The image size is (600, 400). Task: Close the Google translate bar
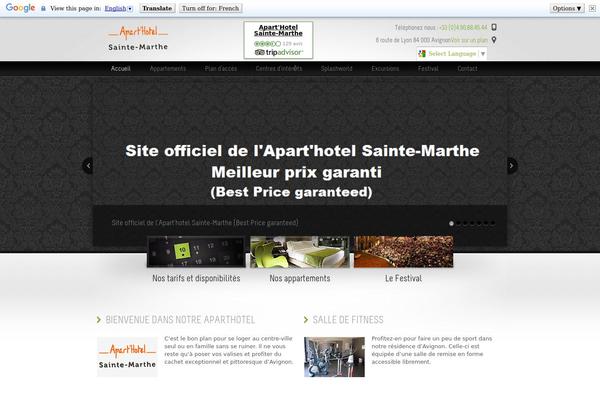pyautogui.click(x=592, y=8)
